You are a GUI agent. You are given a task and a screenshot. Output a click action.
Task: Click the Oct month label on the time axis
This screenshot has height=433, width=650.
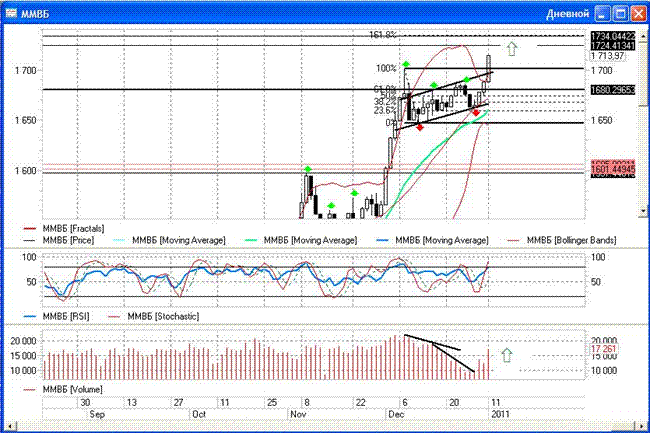coord(199,414)
